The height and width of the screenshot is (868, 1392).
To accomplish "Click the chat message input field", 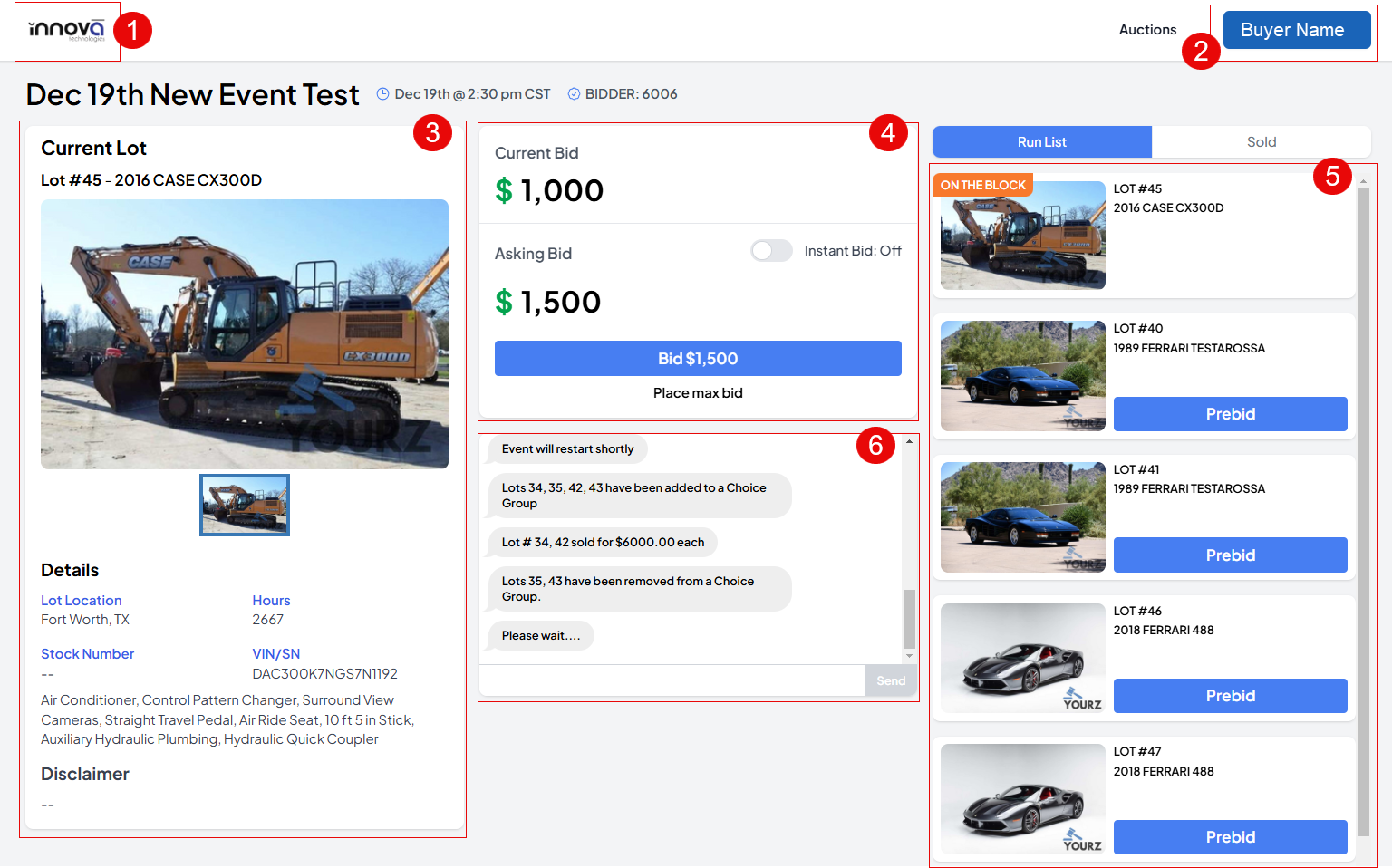I will (x=672, y=680).
